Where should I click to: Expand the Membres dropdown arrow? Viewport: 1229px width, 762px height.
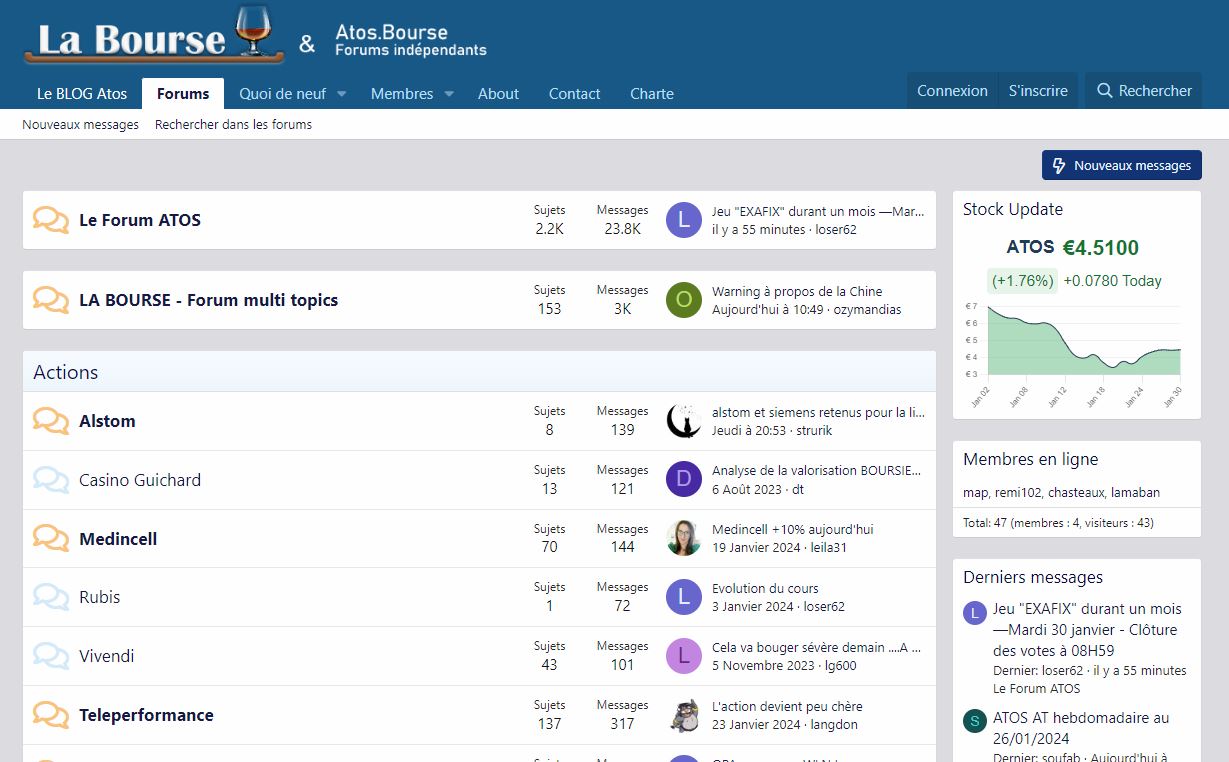tap(449, 94)
